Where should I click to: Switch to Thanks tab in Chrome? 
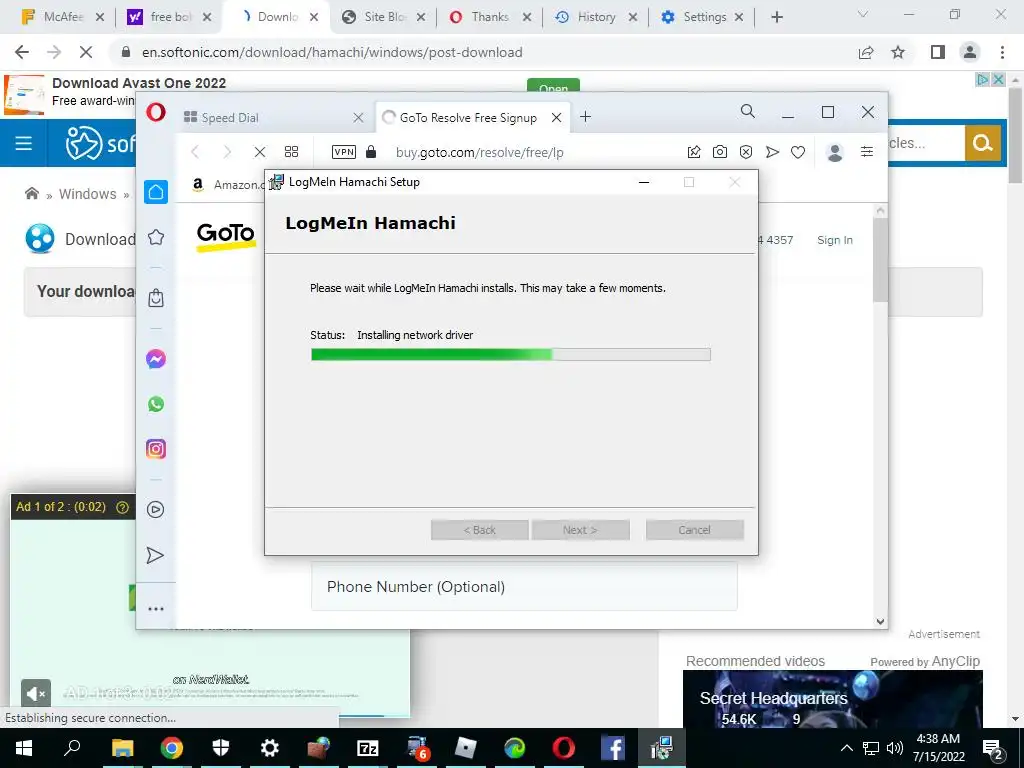click(x=490, y=17)
